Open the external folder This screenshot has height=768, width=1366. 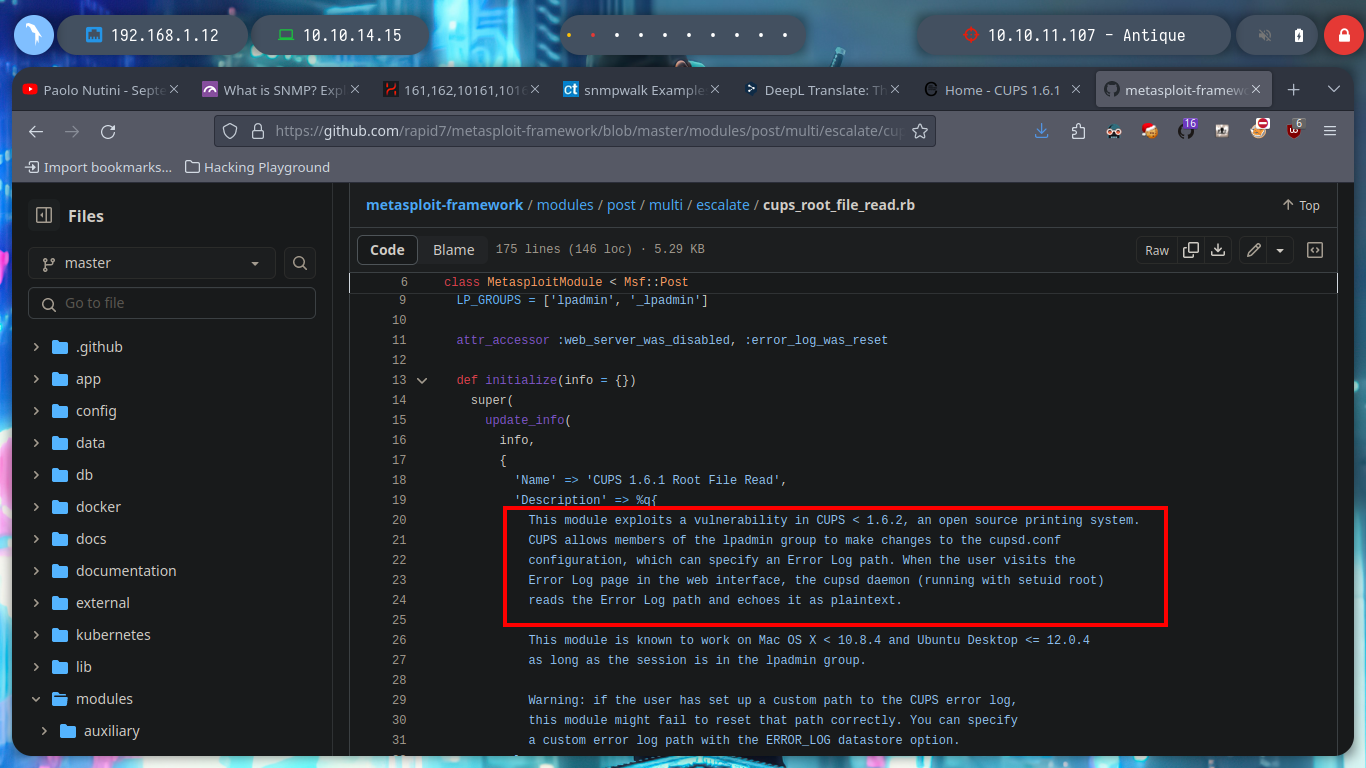[103, 603]
